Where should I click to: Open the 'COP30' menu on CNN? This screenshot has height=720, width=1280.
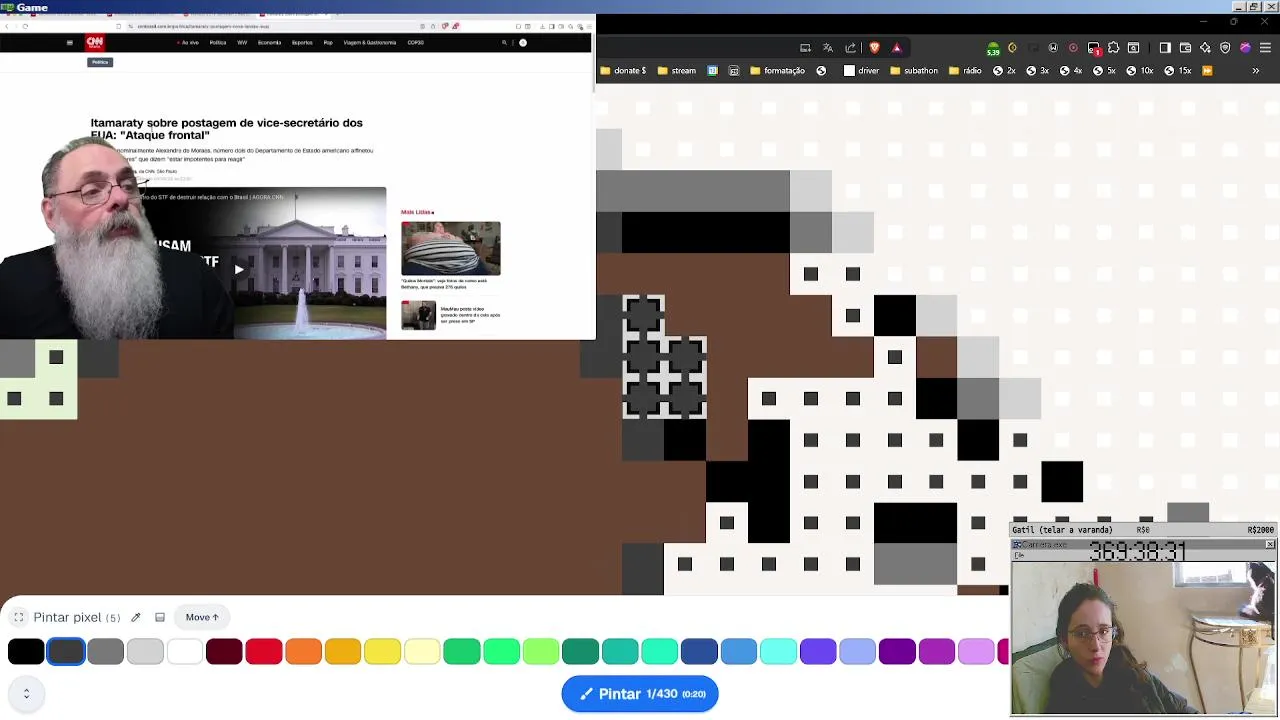point(416,42)
